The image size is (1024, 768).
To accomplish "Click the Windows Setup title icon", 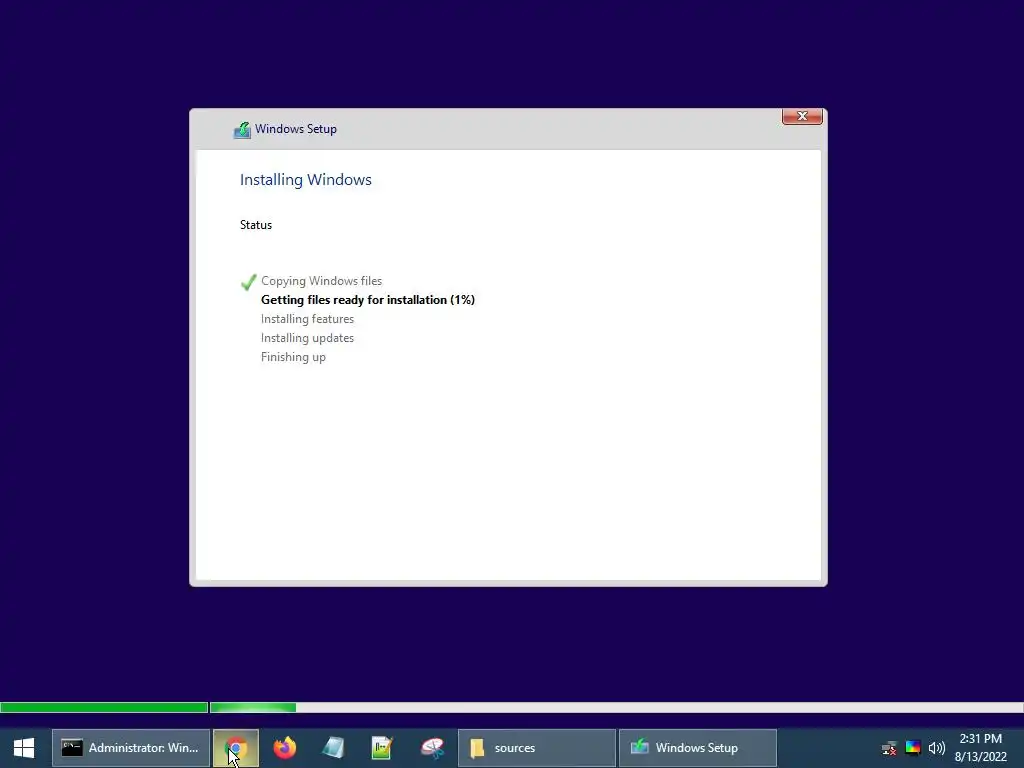I will click(x=242, y=129).
